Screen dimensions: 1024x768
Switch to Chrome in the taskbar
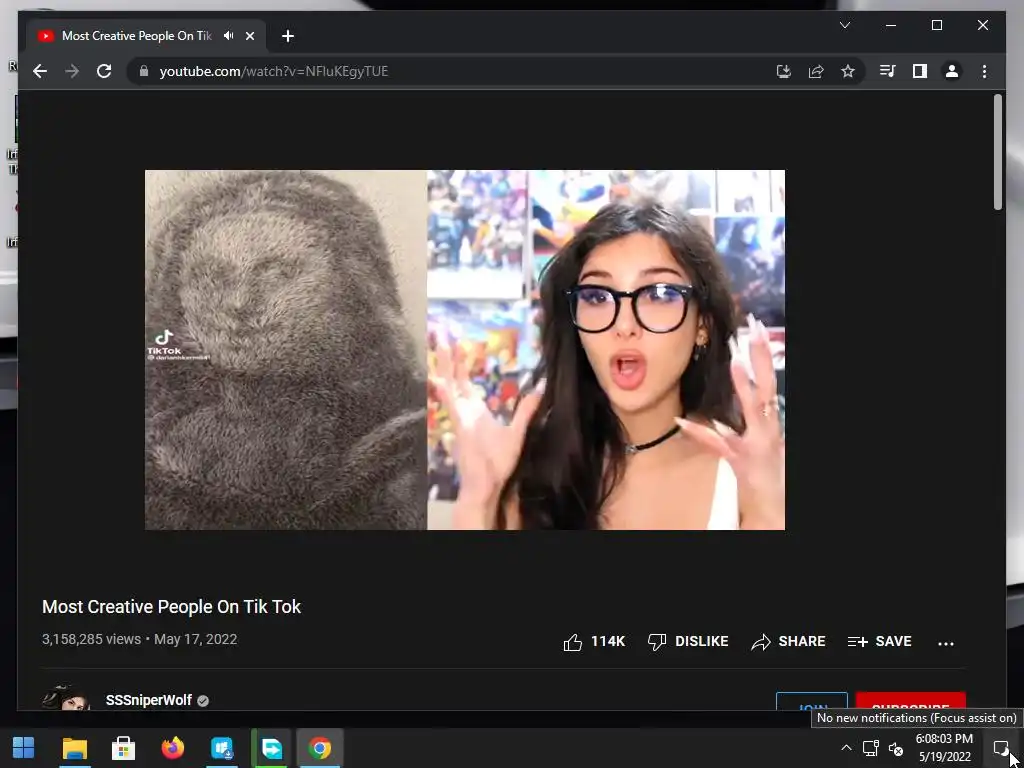point(320,748)
